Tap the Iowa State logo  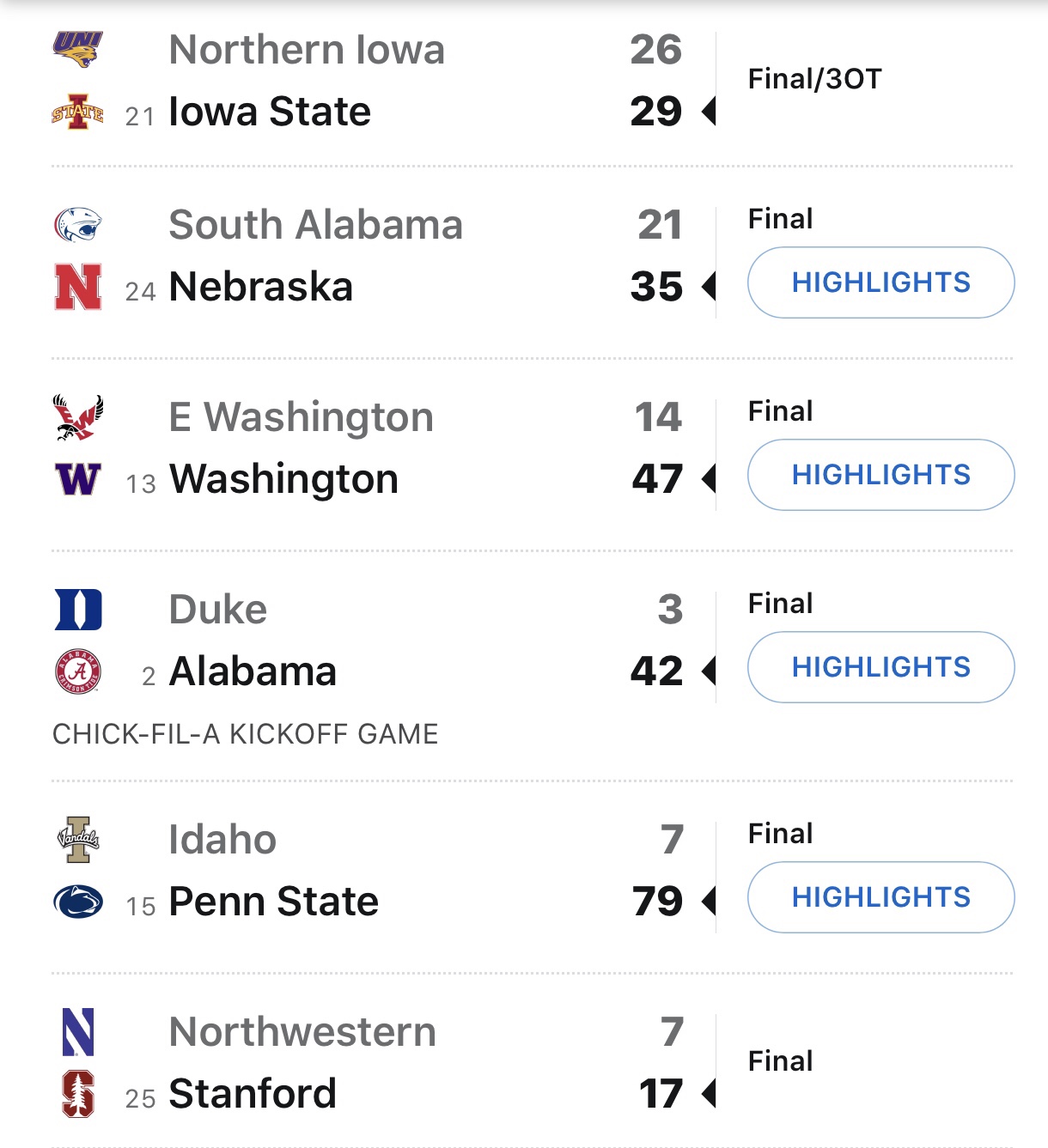[x=78, y=112]
